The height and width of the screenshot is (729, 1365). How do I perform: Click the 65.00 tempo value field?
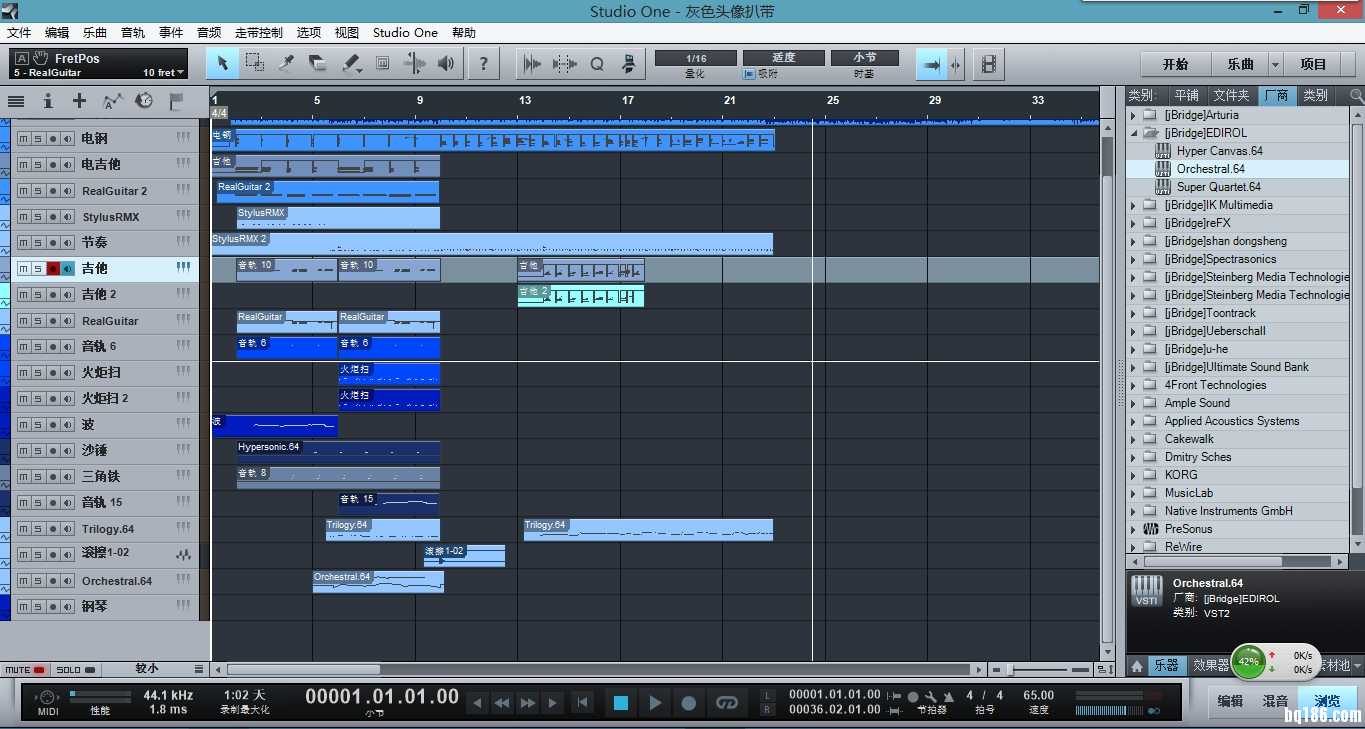point(1038,695)
